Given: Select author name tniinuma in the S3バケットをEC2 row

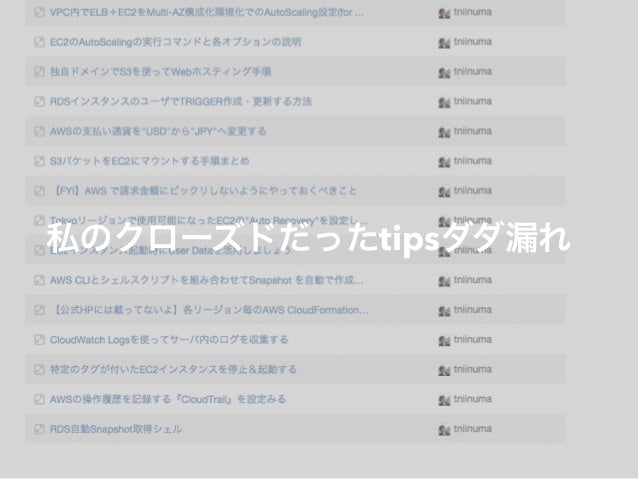Looking at the screenshot, I should click(x=473, y=161).
